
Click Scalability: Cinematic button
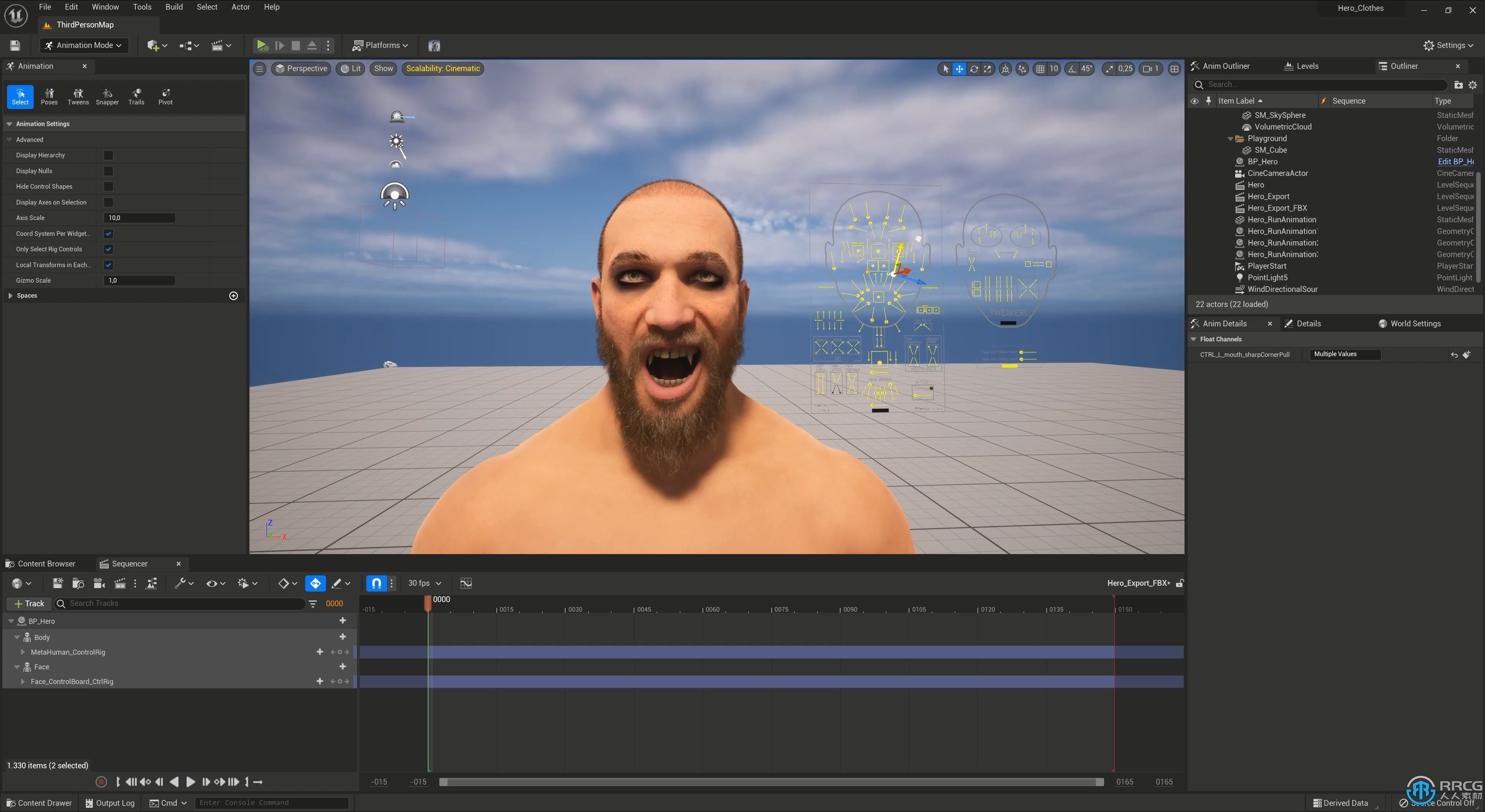pos(443,68)
